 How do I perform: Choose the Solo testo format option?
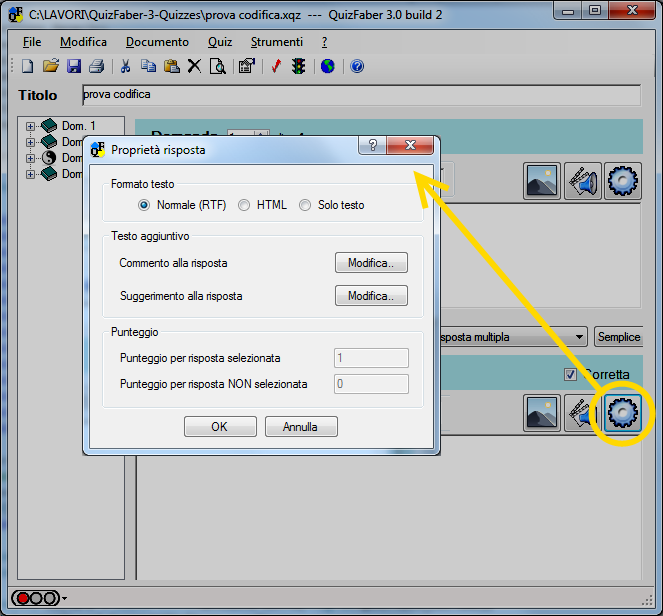point(305,205)
